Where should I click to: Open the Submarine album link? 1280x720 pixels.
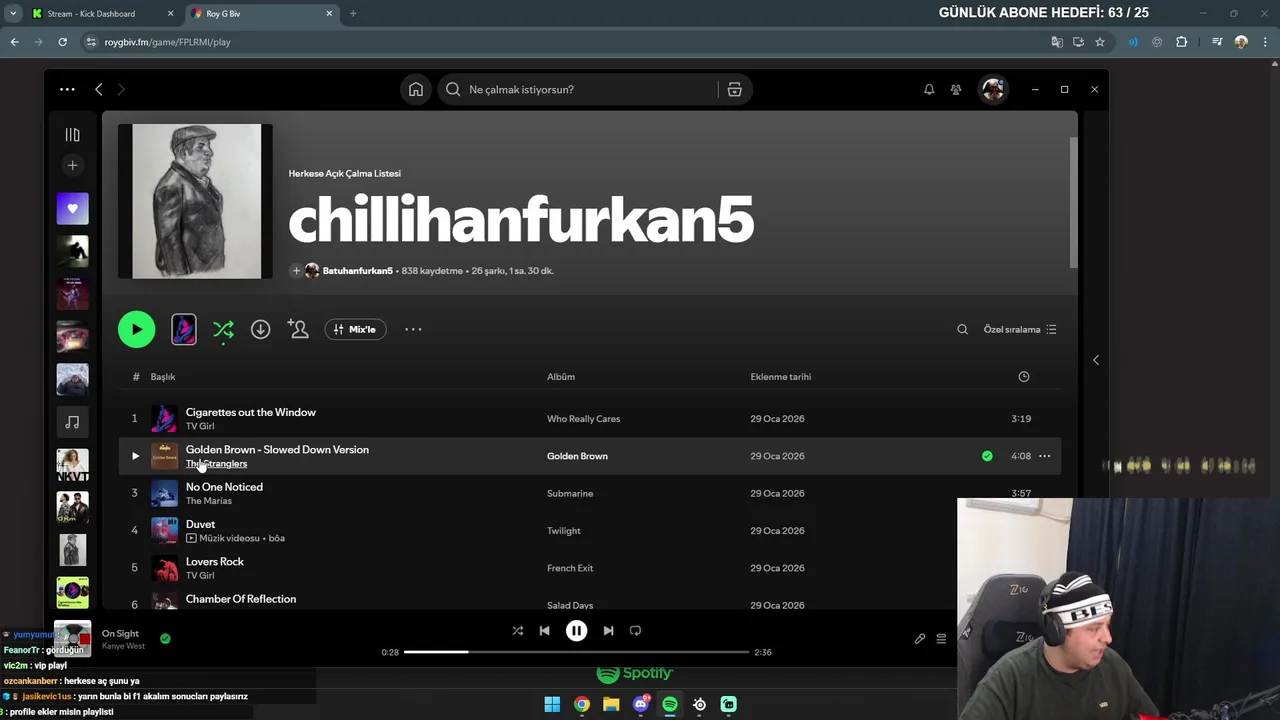570,494
